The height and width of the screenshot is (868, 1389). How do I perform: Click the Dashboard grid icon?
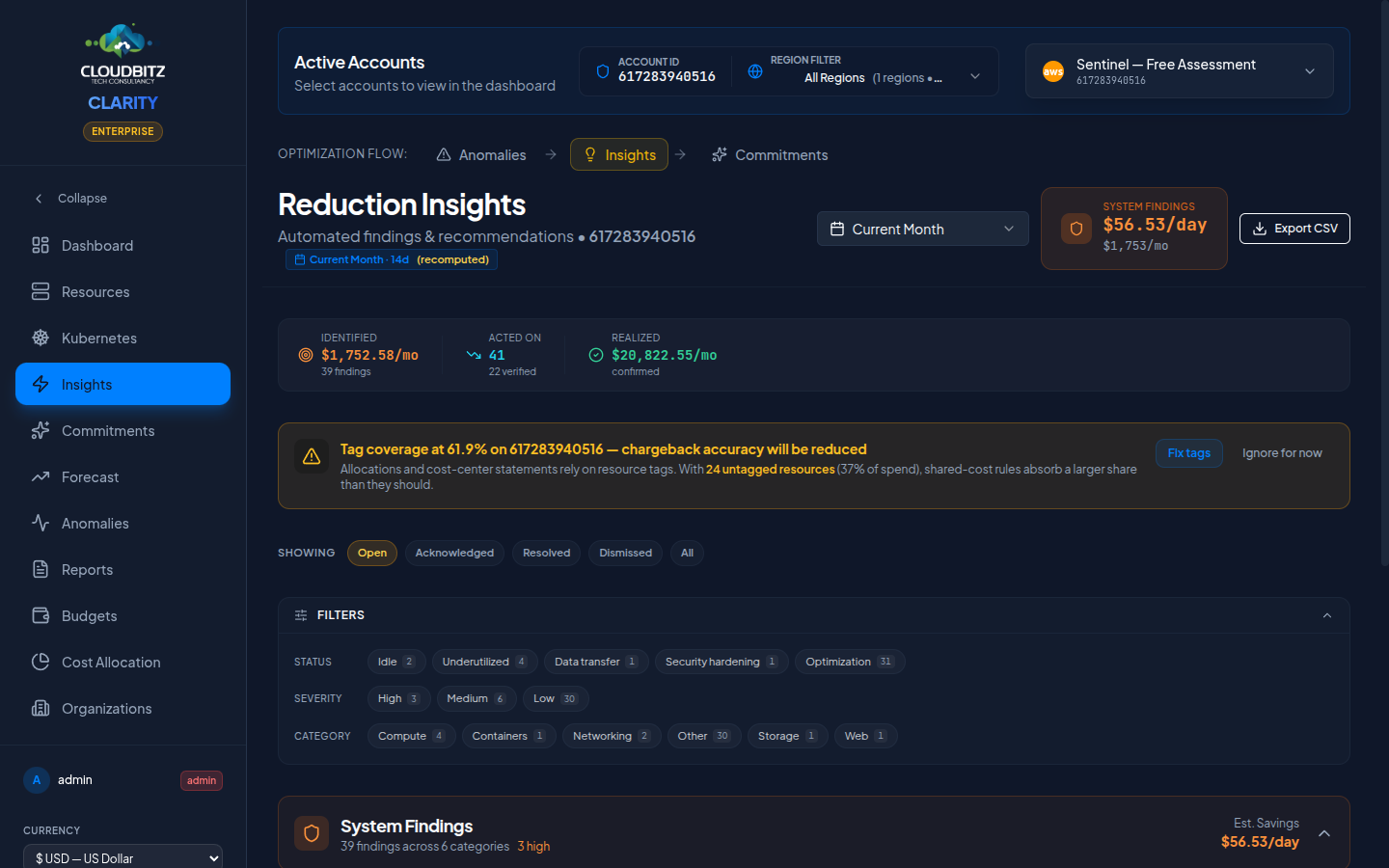[x=41, y=245]
